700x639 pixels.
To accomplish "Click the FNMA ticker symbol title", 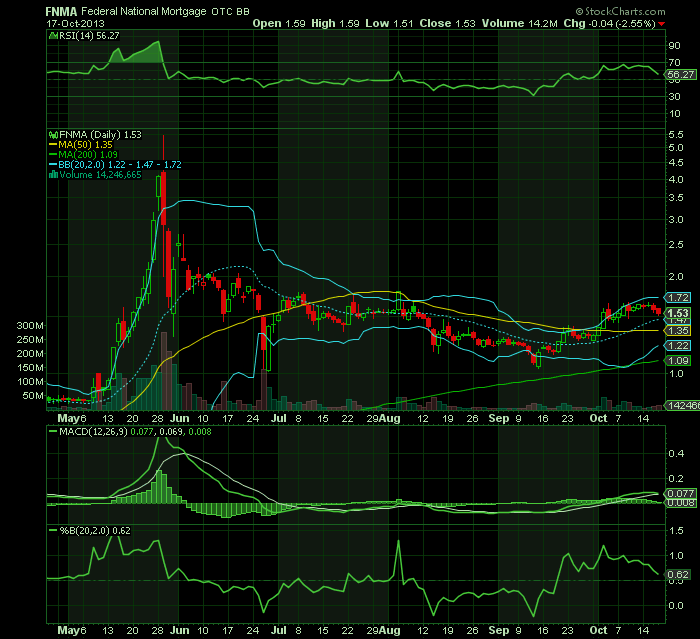I will [x=61, y=11].
